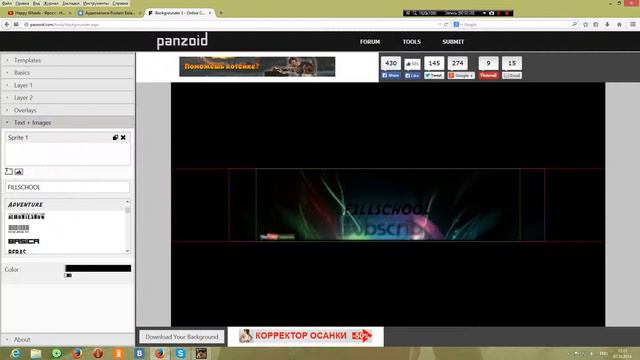This screenshot has width=640, height=360.
Task: Expand the Layer 1 section
Action: [68, 85]
